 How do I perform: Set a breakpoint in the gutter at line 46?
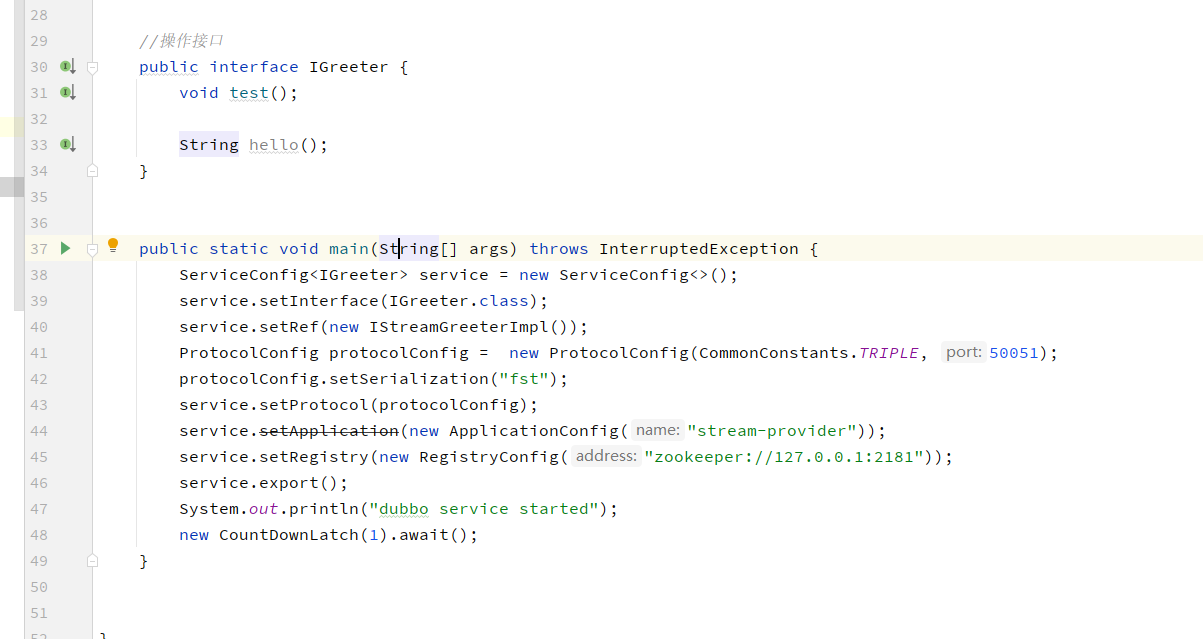click(x=66, y=482)
